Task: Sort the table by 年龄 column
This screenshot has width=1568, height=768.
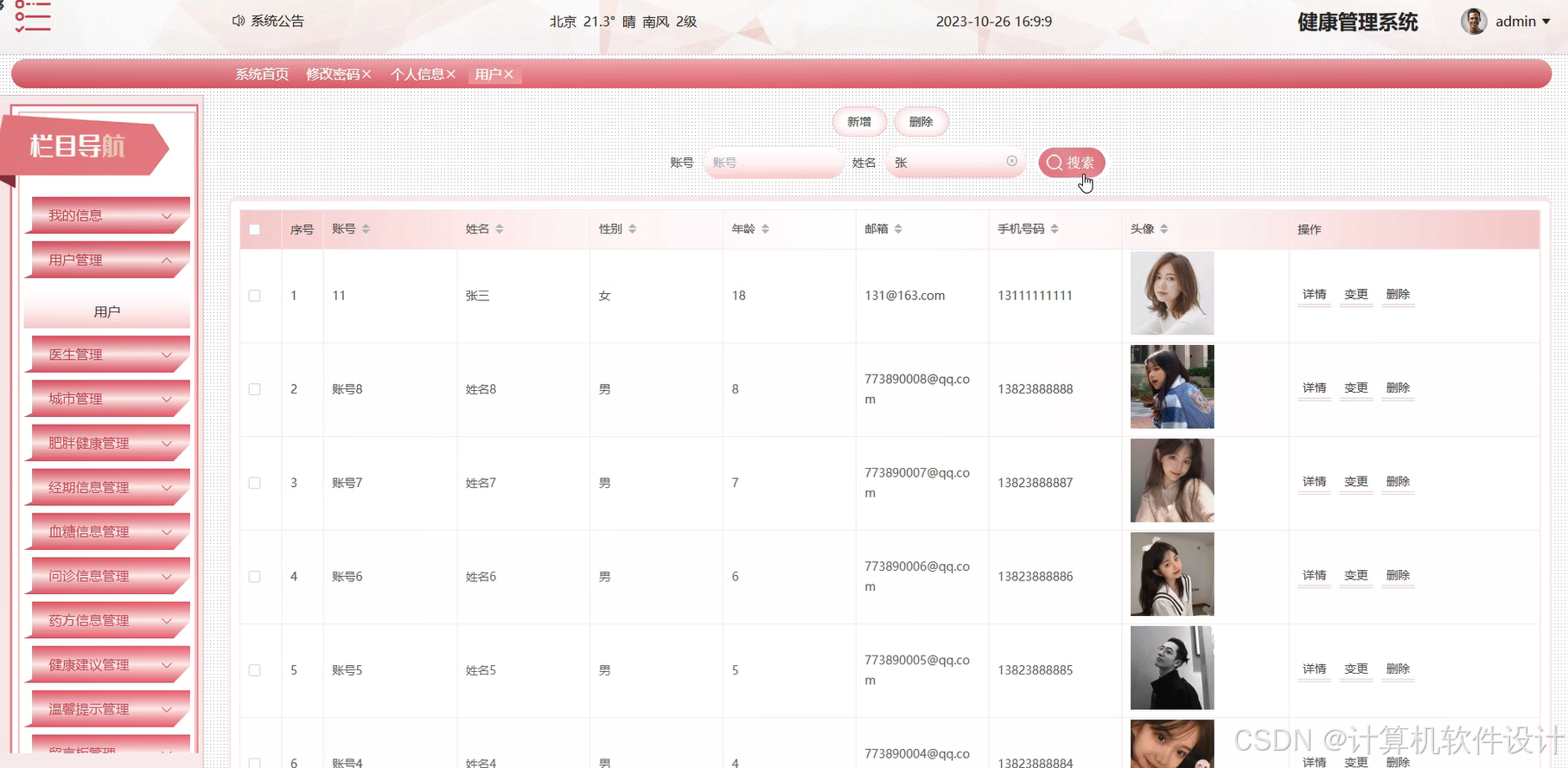Action: [766, 229]
